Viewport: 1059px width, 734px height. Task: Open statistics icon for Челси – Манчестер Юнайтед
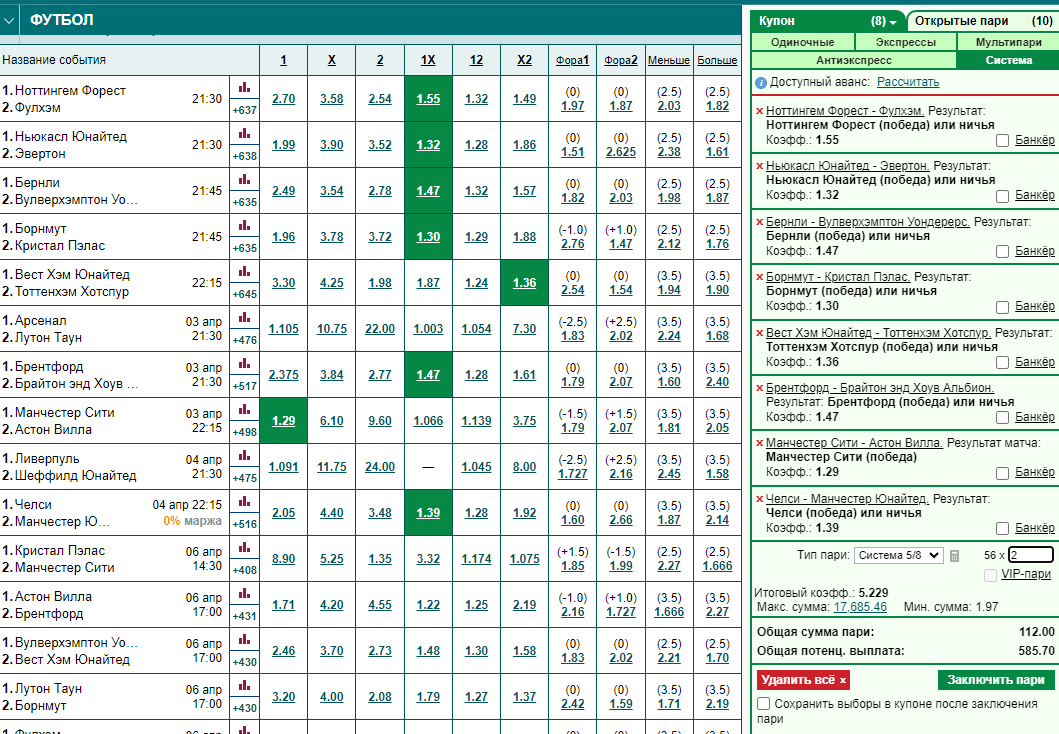(x=244, y=501)
